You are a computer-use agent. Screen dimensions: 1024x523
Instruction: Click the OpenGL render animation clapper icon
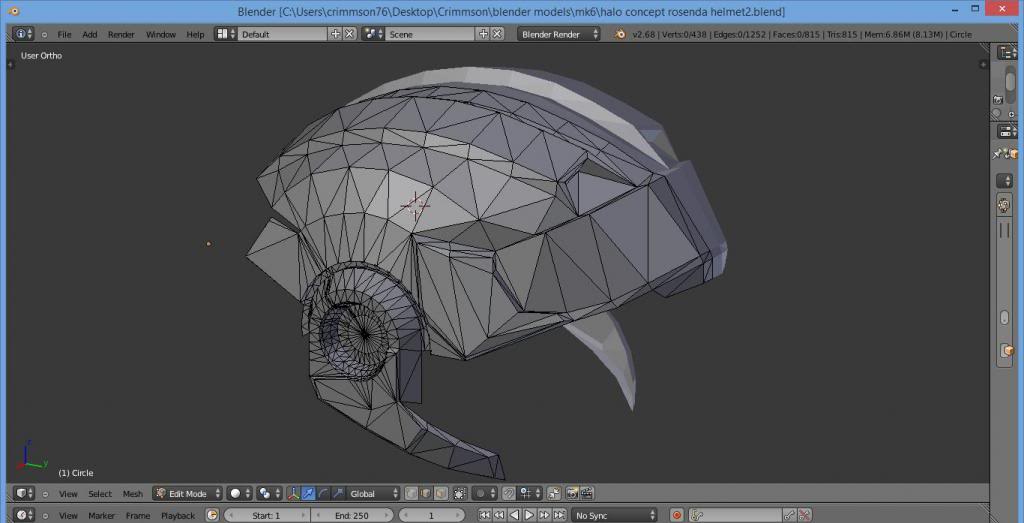(x=586, y=494)
